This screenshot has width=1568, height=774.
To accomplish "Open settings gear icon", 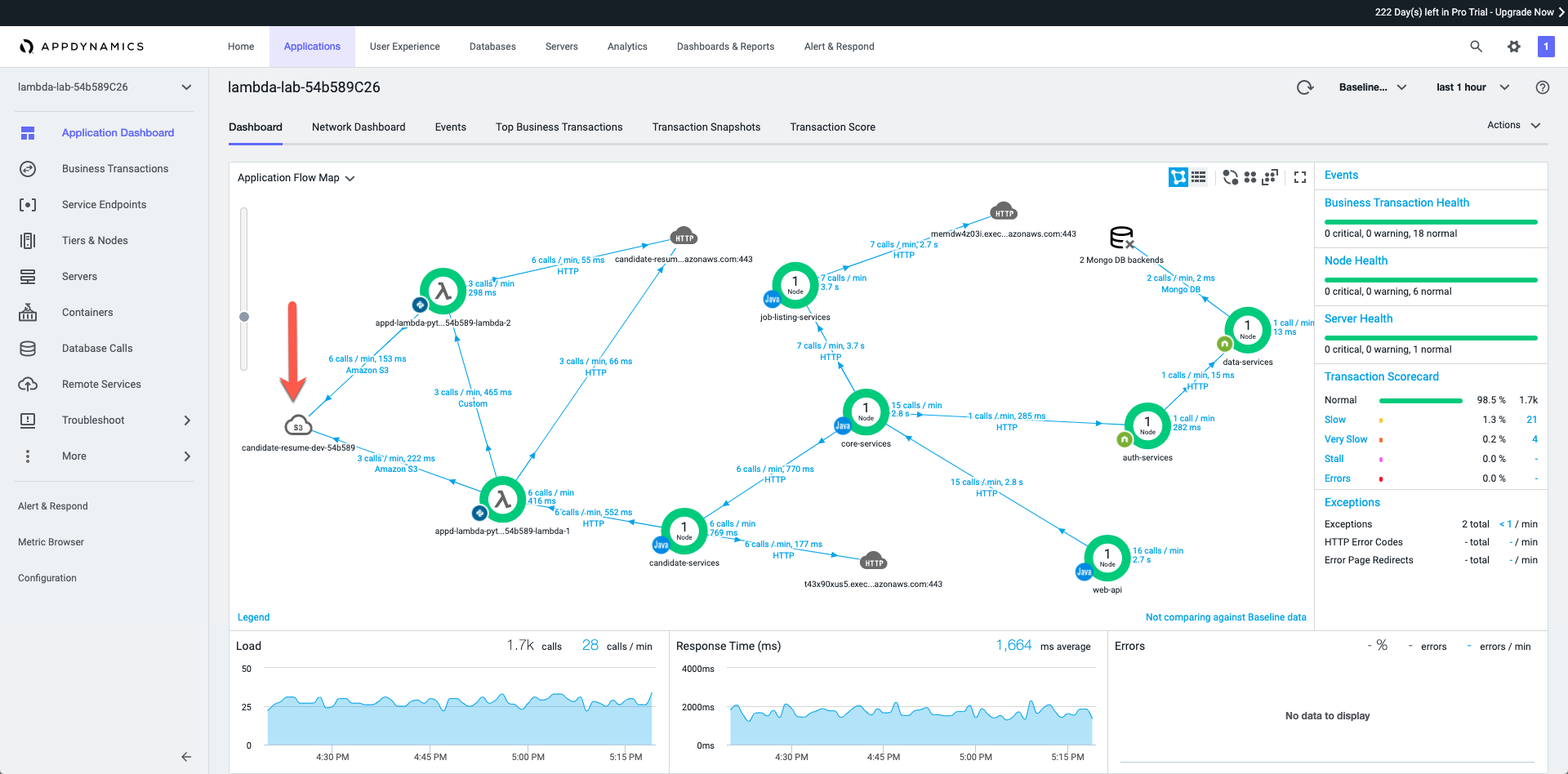I will tap(1513, 47).
